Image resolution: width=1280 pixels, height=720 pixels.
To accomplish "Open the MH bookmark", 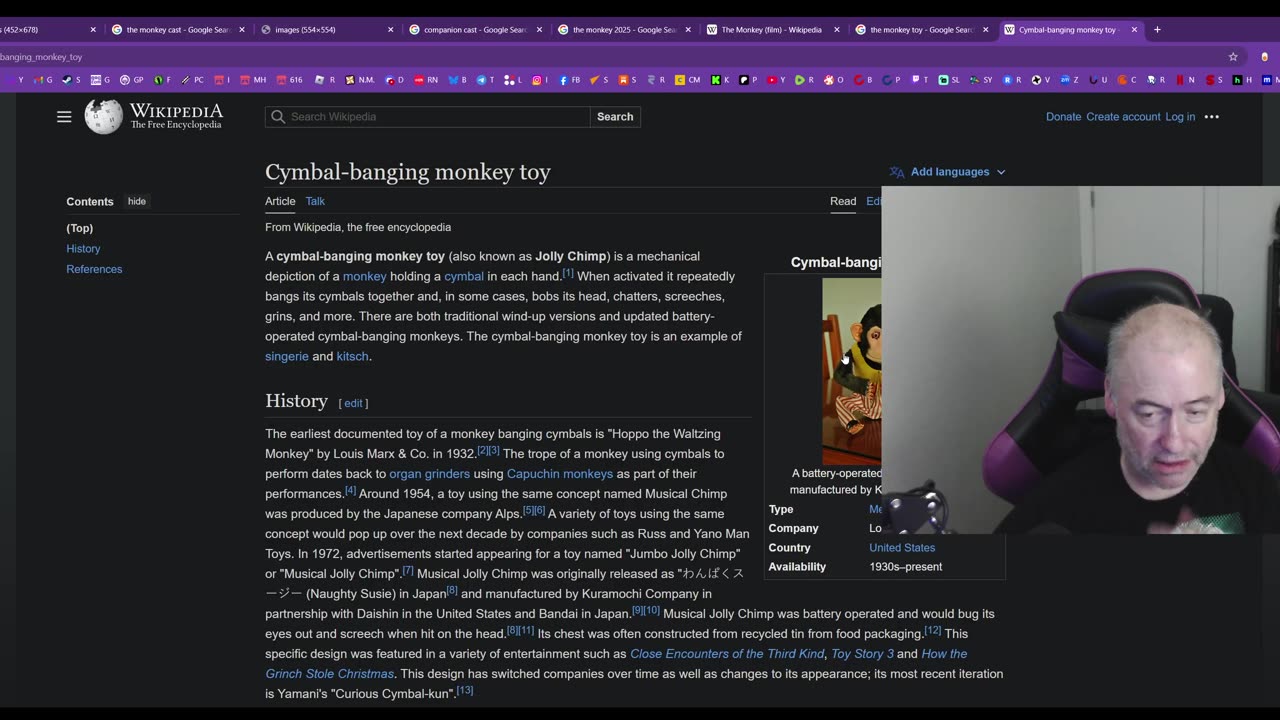I will [x=253, y=80].
